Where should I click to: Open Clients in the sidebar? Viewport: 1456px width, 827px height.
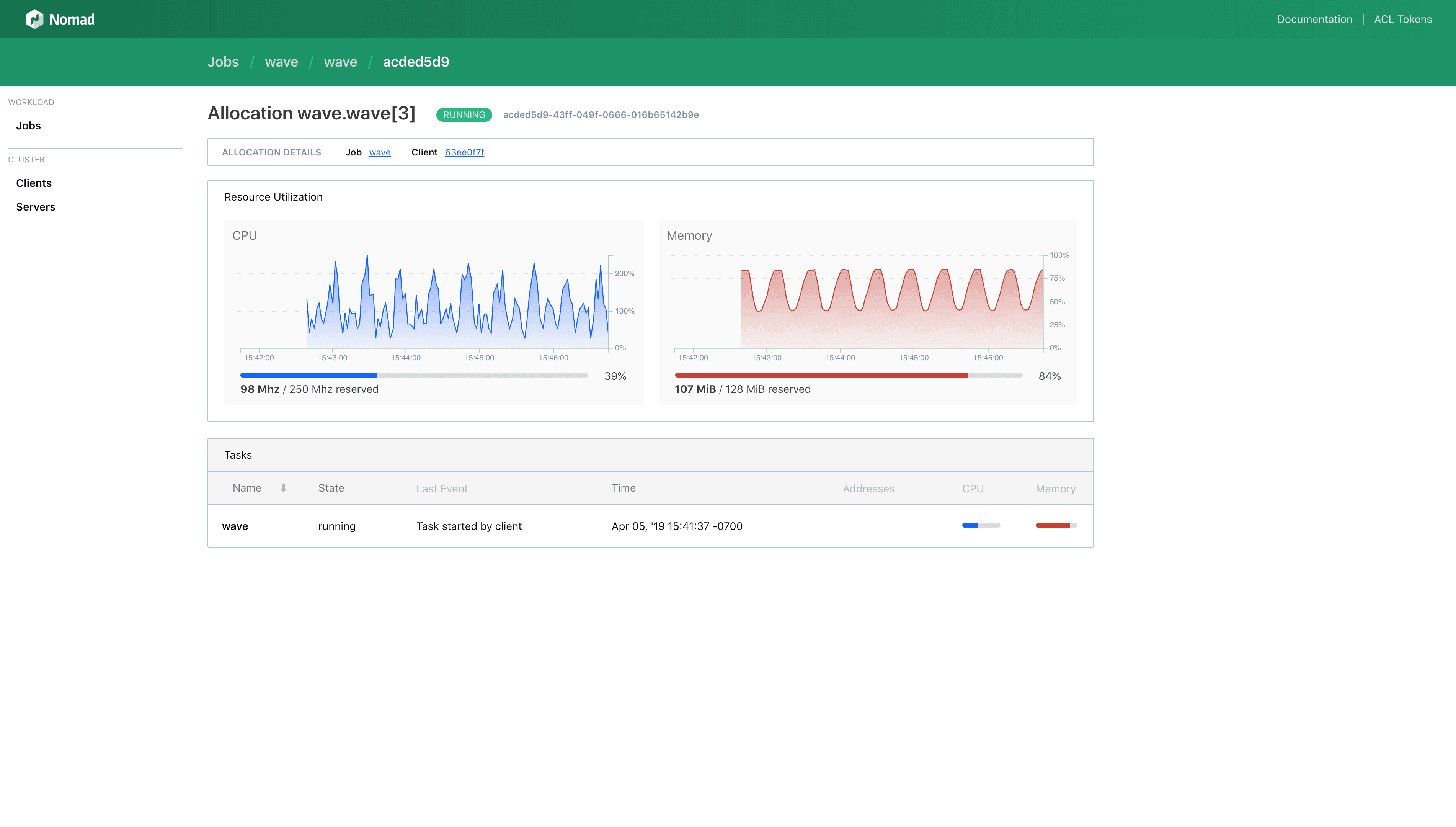click(34, 183)
